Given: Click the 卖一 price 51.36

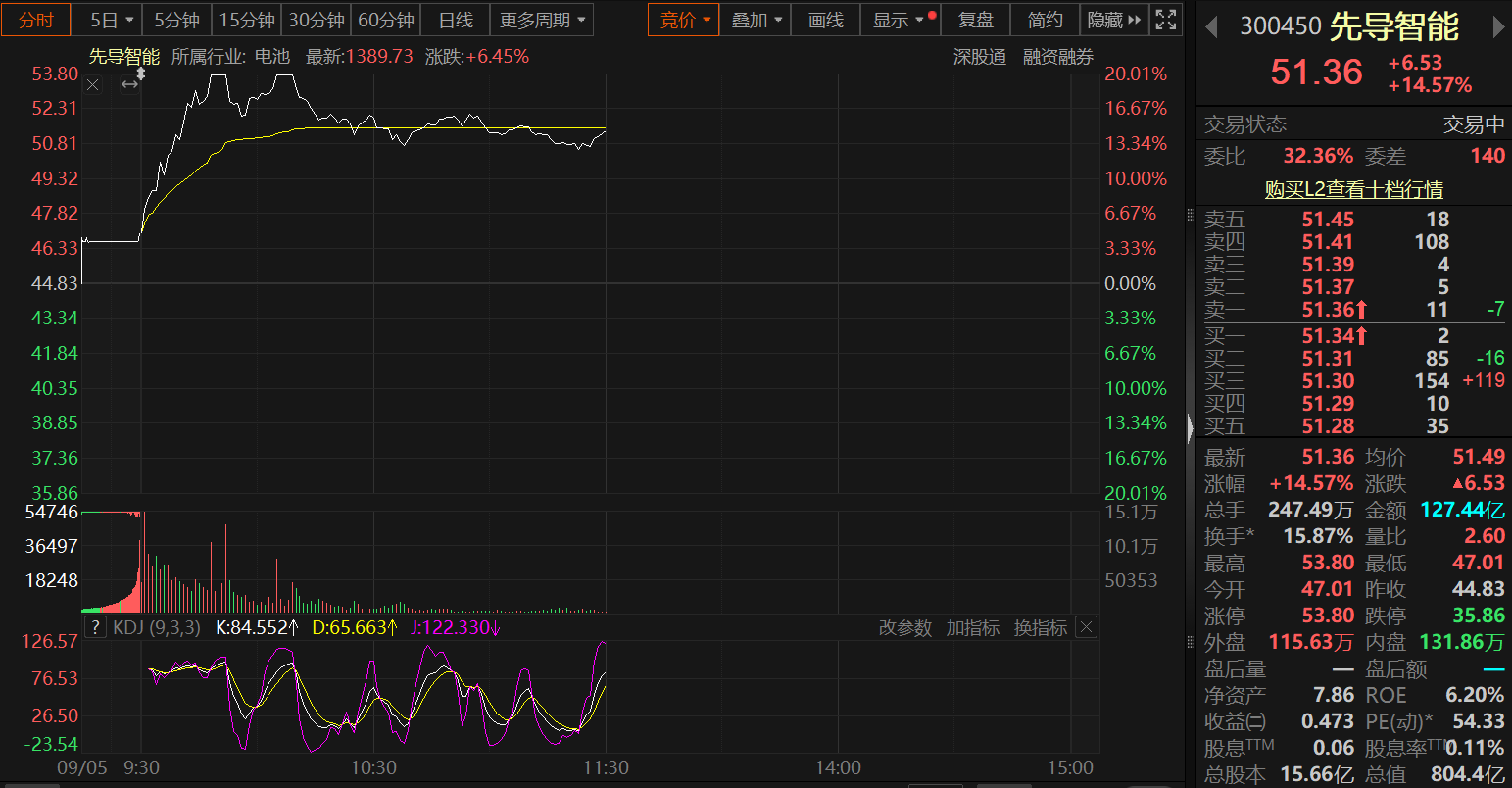Looking at the screenshot, I should pos(1328,310).
